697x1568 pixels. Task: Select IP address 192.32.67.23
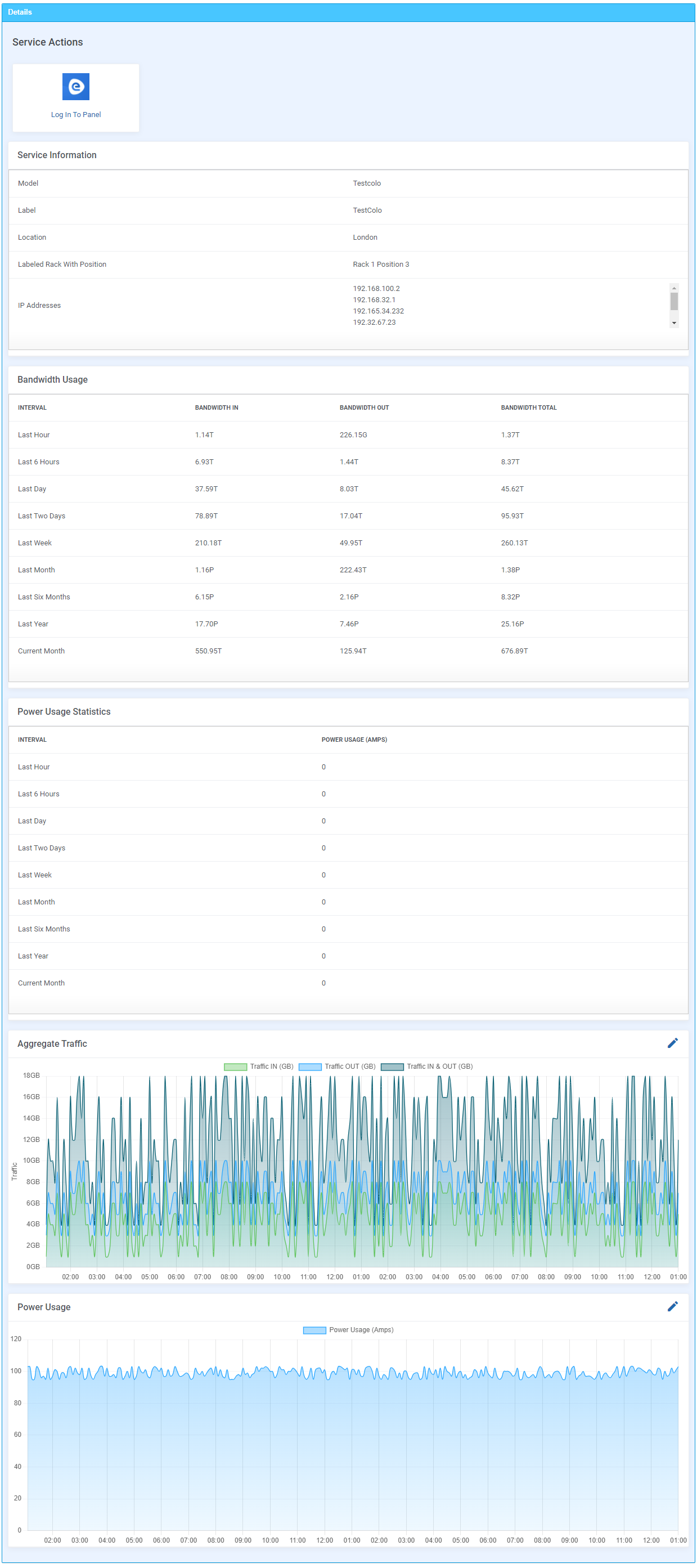pyautogui.click(x=374, y=322)
